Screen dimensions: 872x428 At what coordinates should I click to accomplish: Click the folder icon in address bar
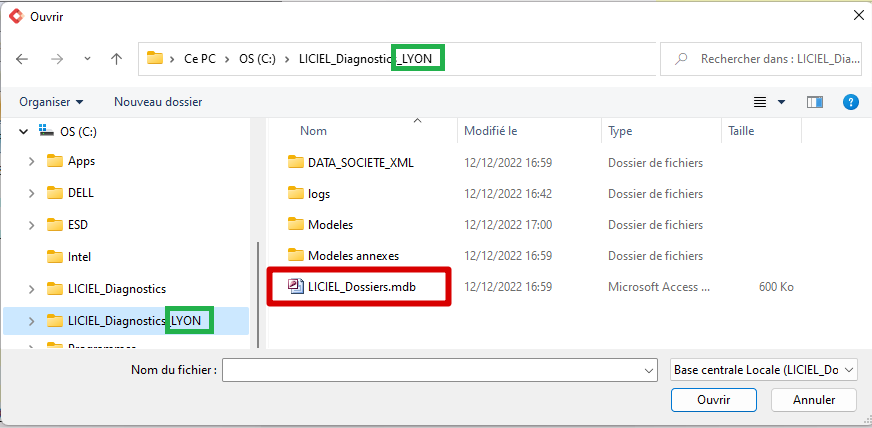click(x=154, y=58)
